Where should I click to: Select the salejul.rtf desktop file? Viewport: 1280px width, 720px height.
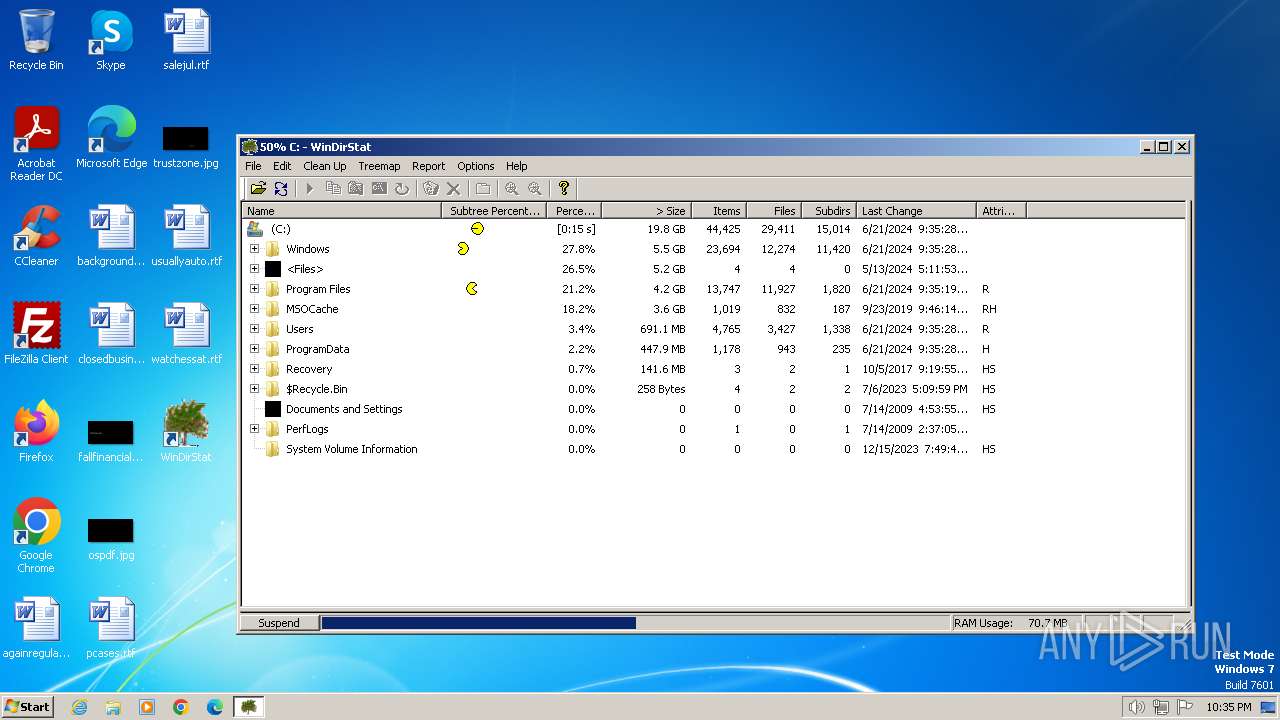pos(186,40)
